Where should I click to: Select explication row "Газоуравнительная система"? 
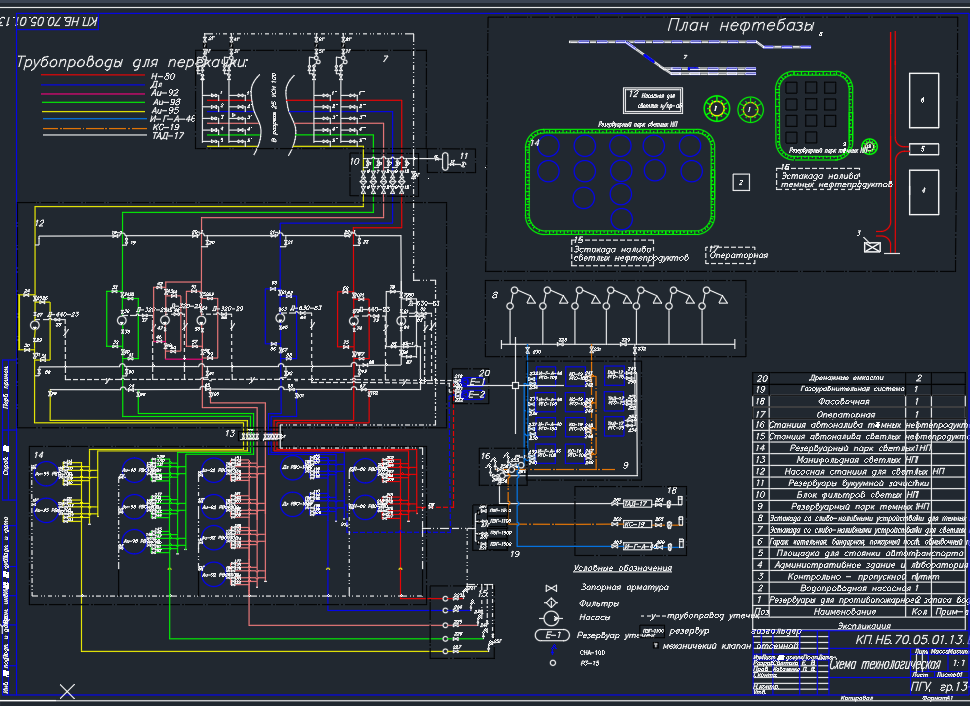point(859,390)
